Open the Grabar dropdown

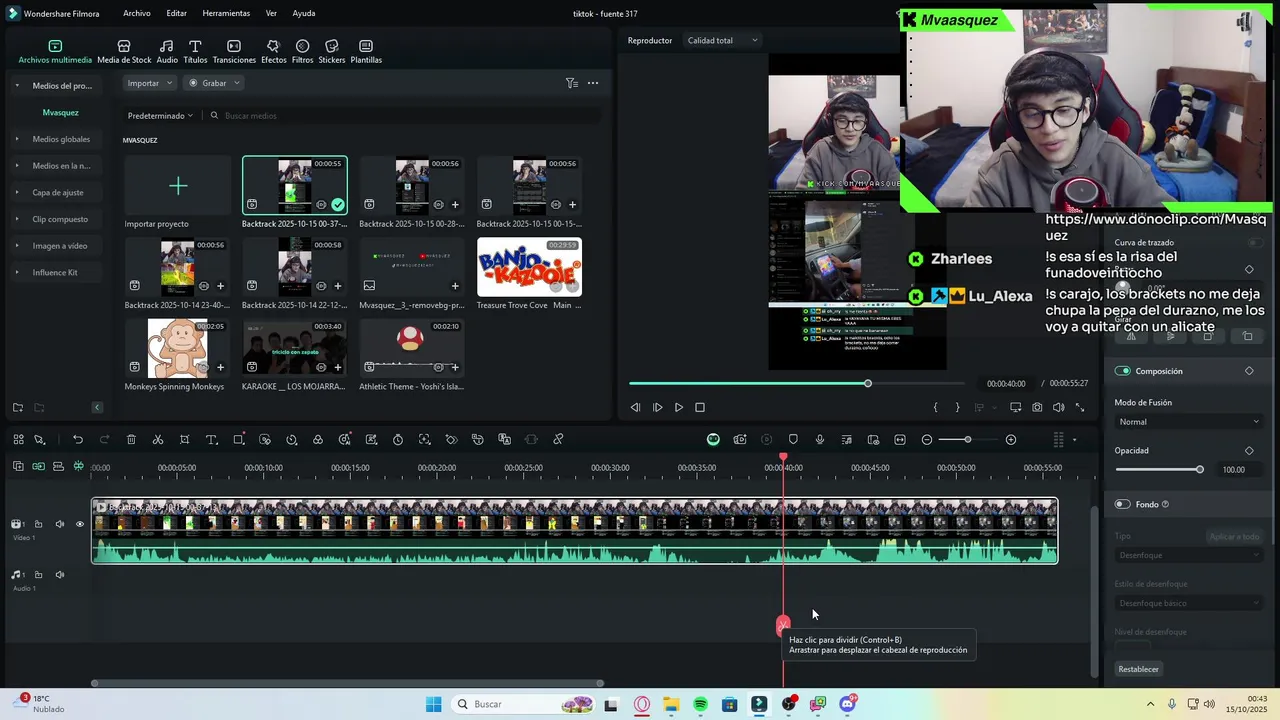[x=214, y=83]
